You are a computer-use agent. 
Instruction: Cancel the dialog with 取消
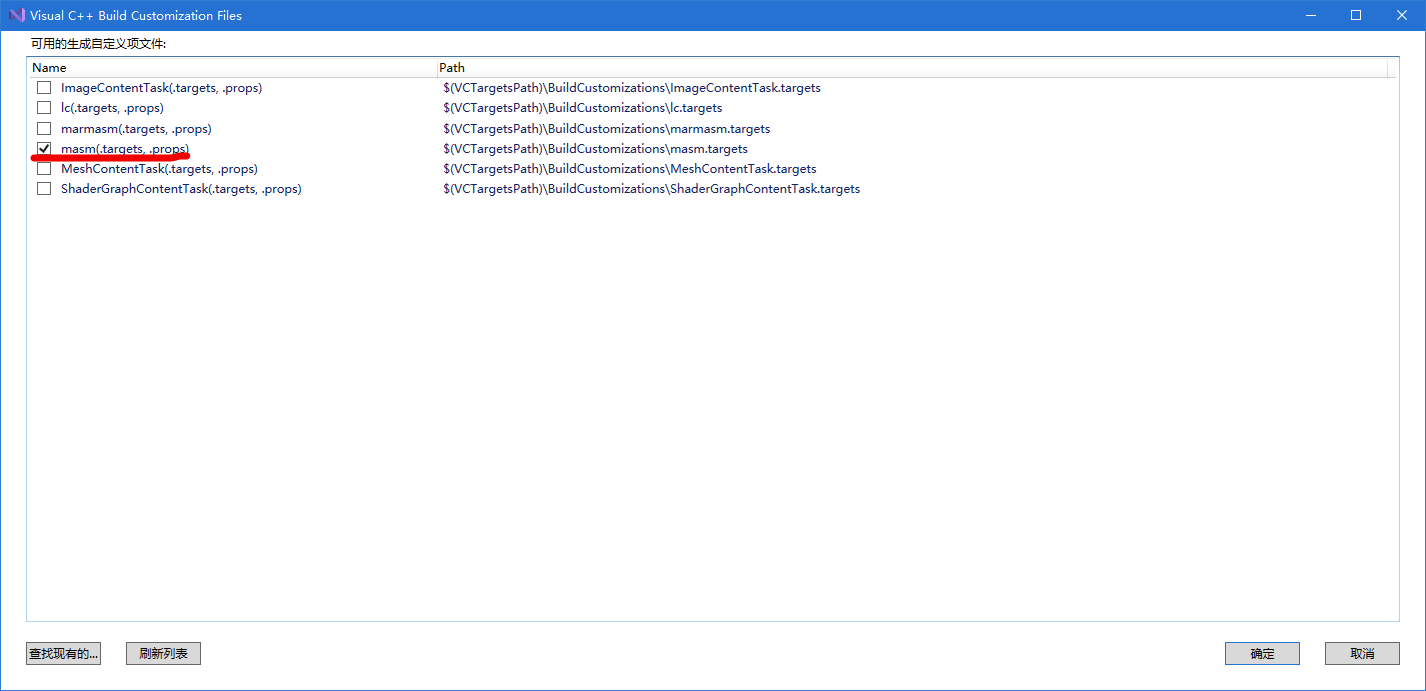tap(1362, 653)
